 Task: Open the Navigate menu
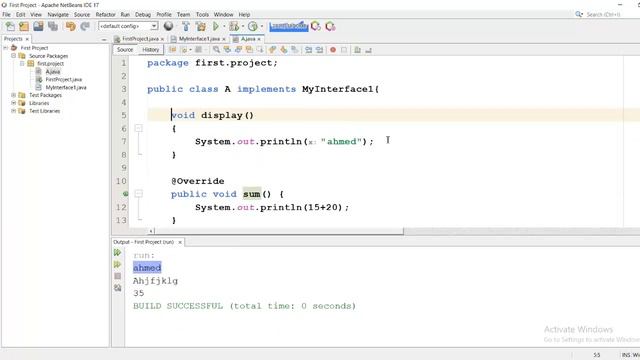click(58, 14)
